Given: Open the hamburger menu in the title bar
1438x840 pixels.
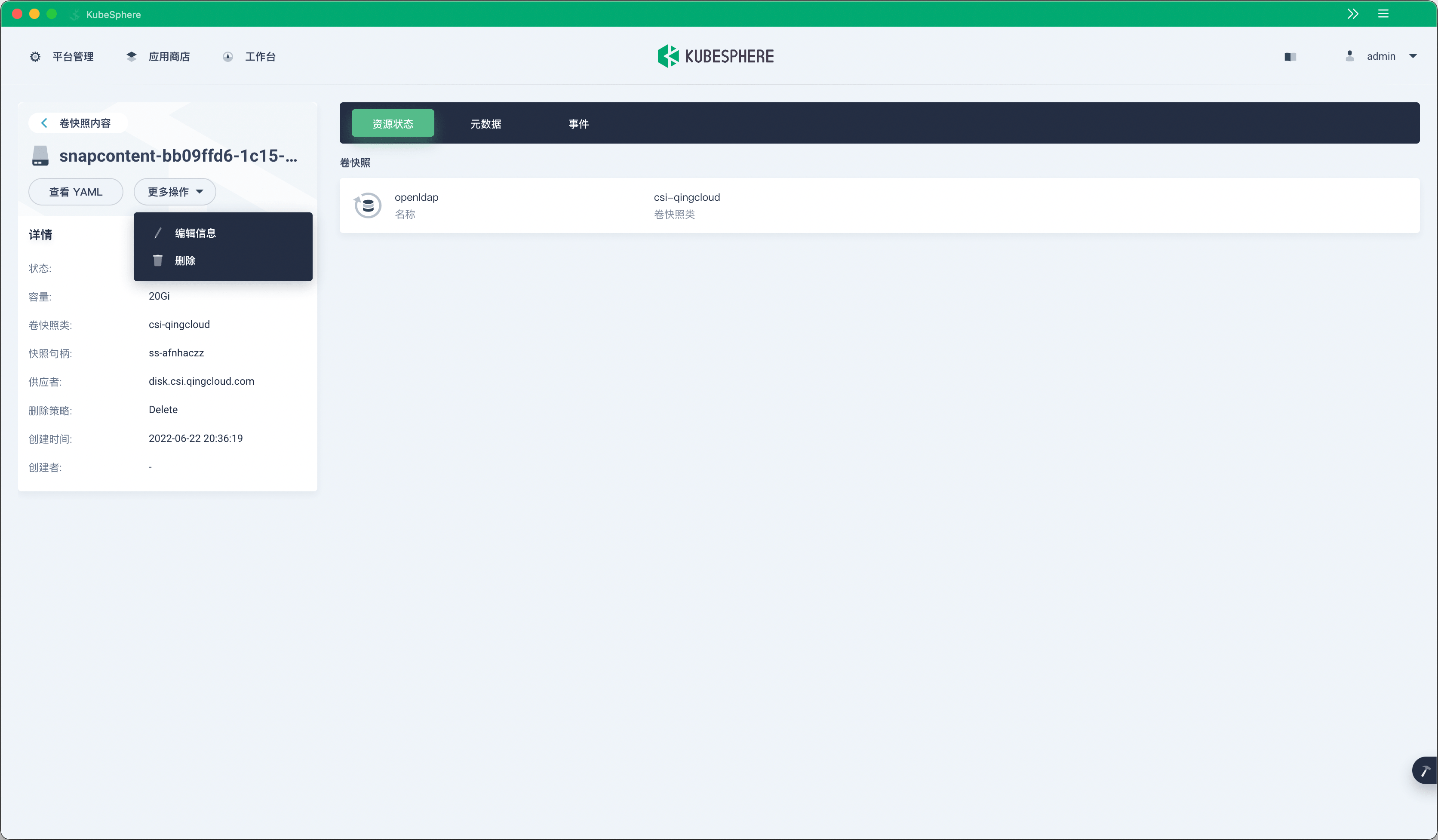Looking at the screenshot, I should pos(1384,14).
